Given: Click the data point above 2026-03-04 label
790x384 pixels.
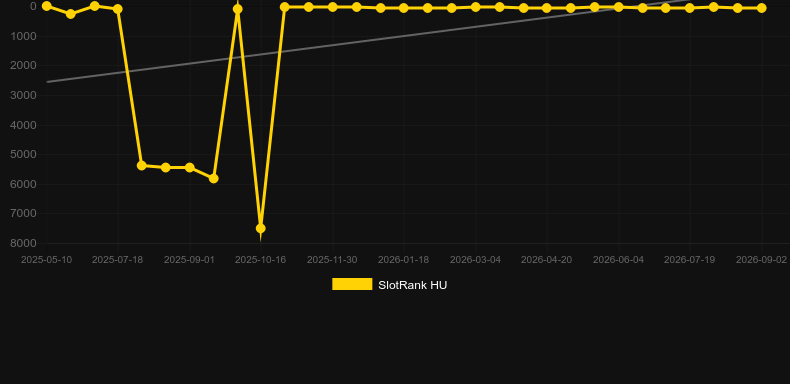Looking at the screenshot, I should [475, 7].
